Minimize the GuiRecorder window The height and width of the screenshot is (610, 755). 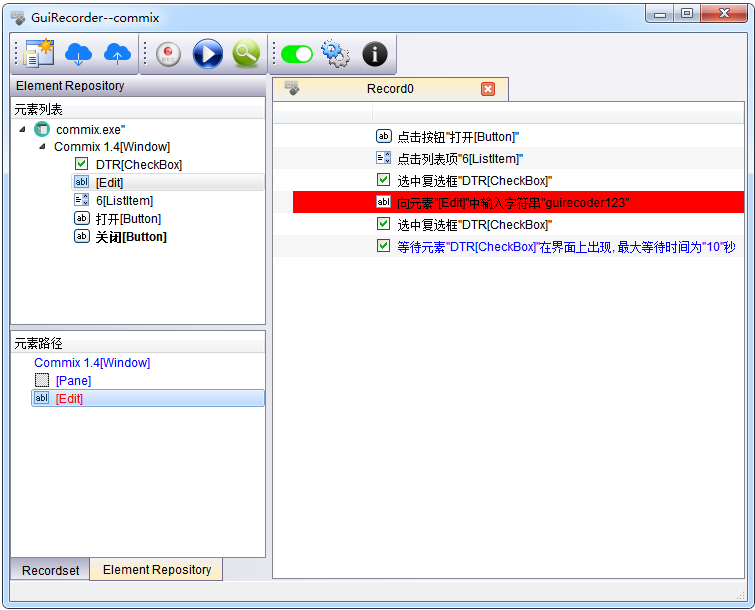click(660, 14)
